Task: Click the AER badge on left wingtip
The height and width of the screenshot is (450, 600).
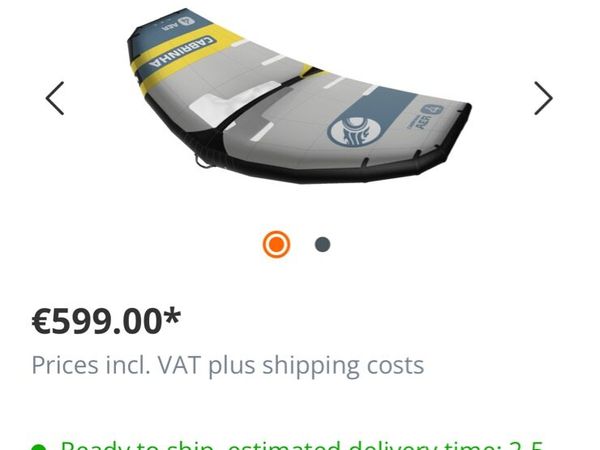Action: coord(179,24)
